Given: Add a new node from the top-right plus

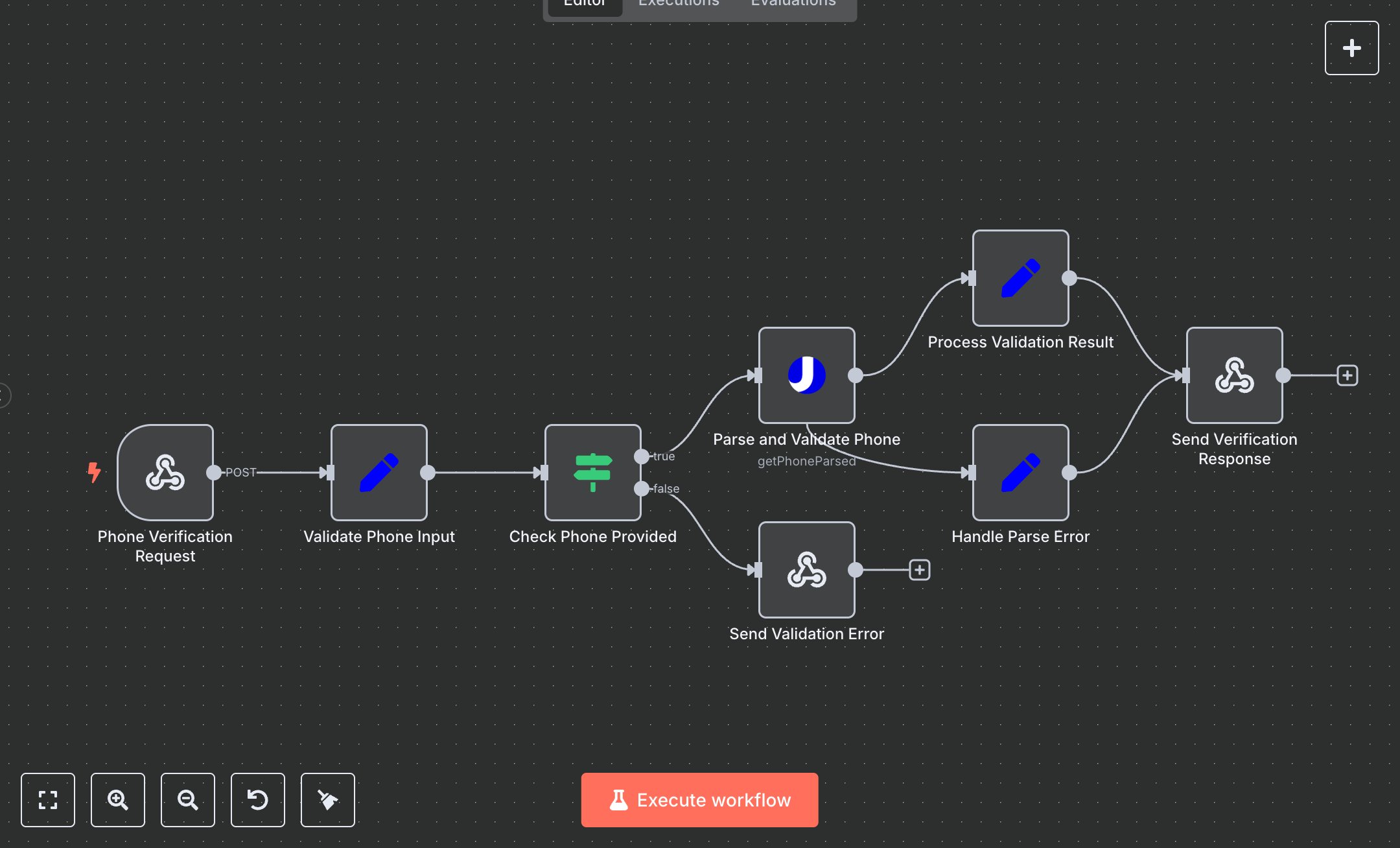Looking at the screenshot, I should [1351, 47].
